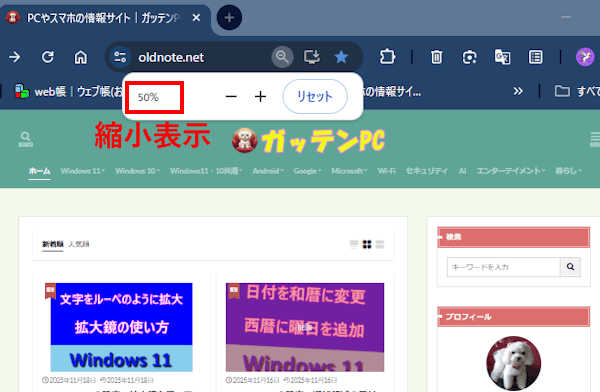Switch to list layout view icon
Image resolution: width=600 pixels, height=392 pixels.
click(x=354, y=244)
